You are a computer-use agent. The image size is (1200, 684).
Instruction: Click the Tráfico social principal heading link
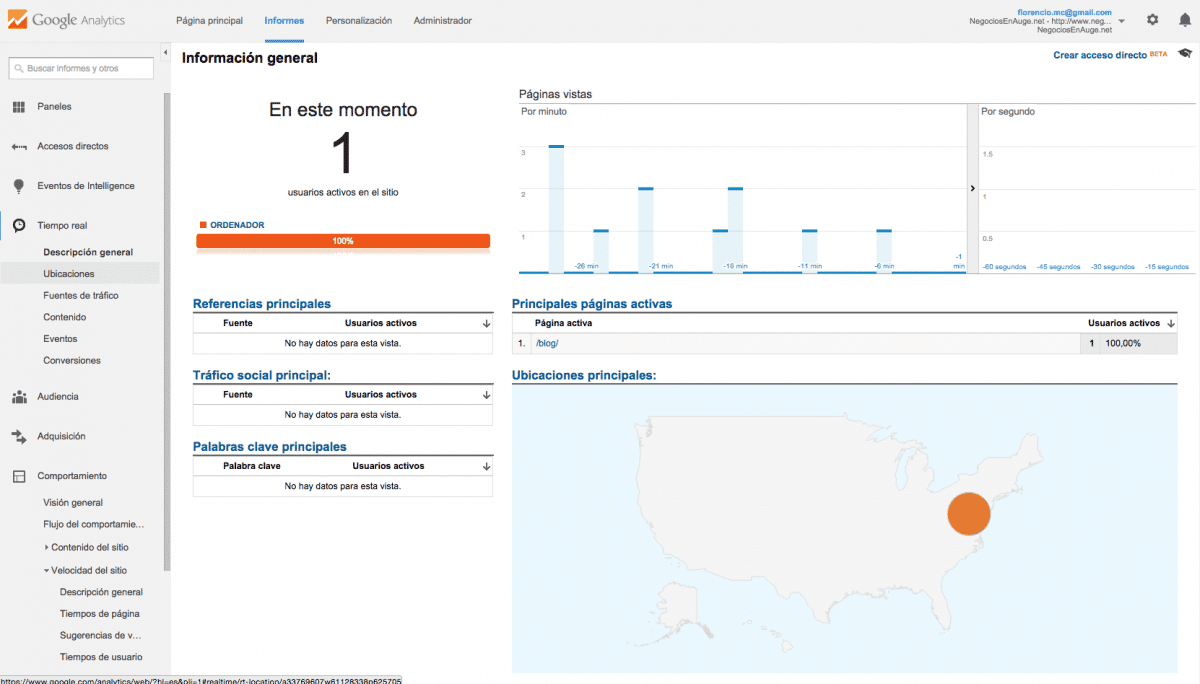(x=262, y=375)
